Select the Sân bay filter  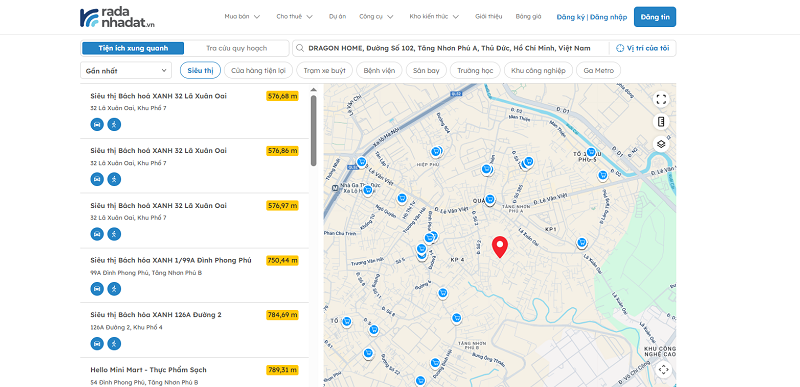427,70
